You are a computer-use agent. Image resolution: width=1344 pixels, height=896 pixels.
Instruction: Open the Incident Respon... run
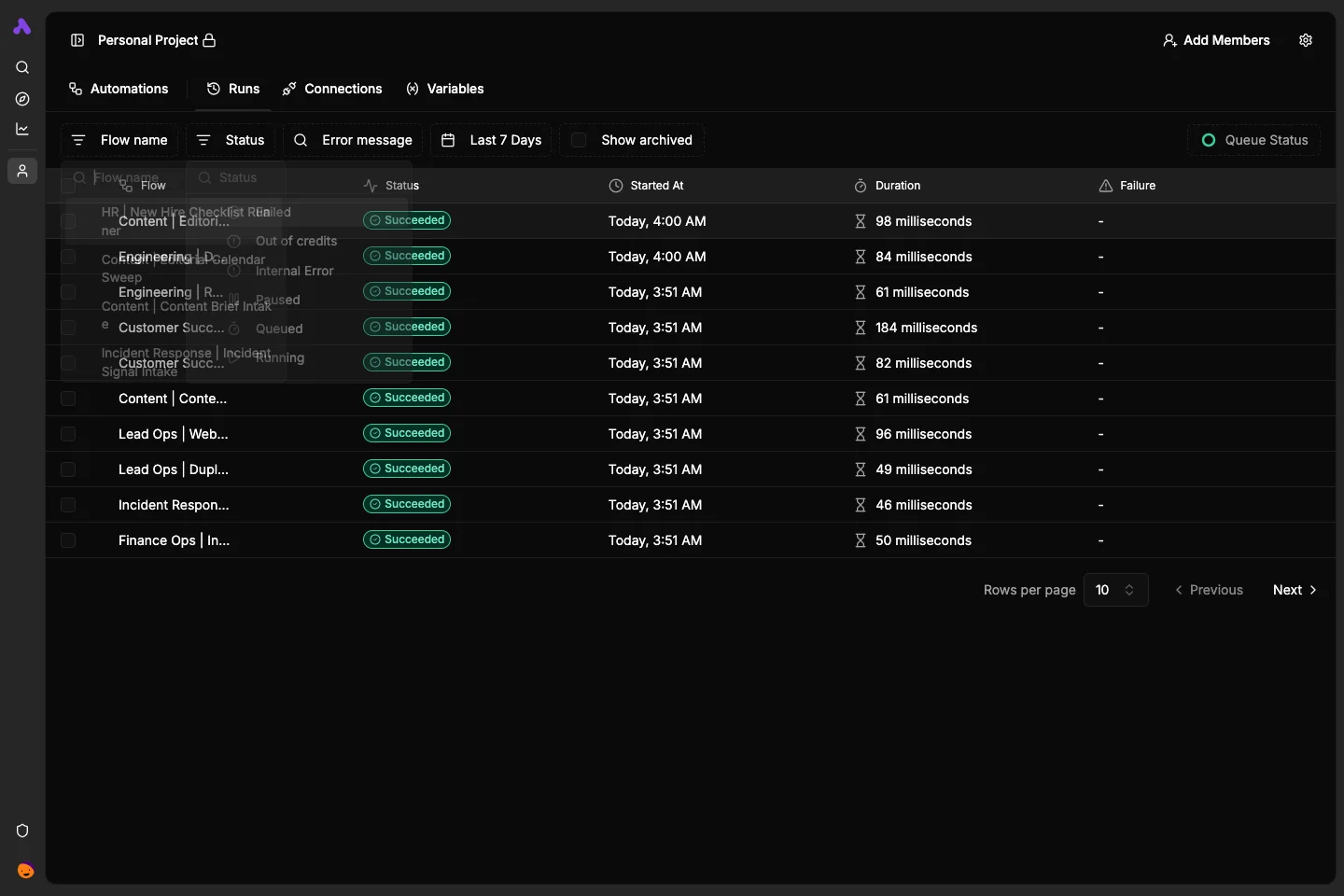point(174,505)
